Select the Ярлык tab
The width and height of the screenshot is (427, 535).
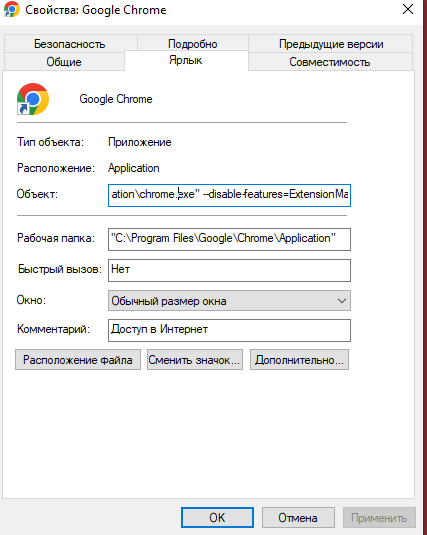[186, 60]
